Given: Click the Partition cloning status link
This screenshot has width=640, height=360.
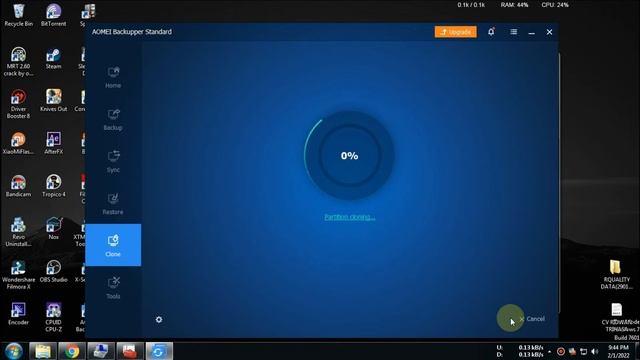Looking at the screenshot, I should coord(349,217).
